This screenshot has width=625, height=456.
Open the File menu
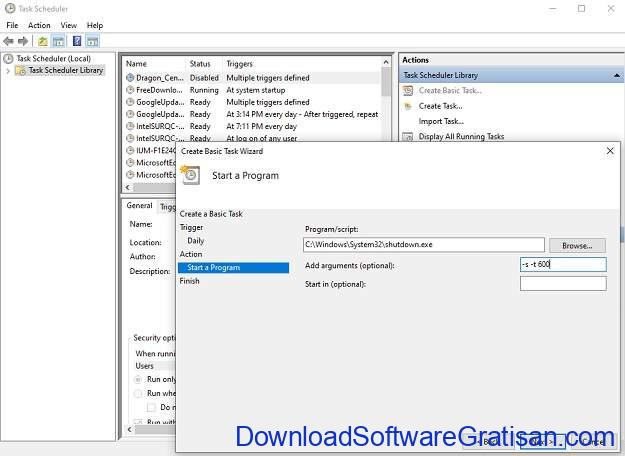tap(12, 25)
